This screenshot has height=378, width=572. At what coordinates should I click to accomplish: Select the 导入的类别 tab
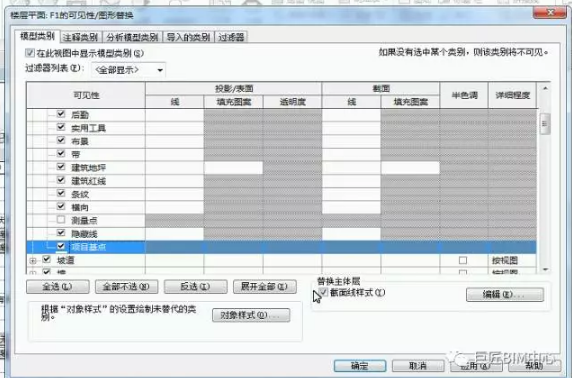click(188, 37)
